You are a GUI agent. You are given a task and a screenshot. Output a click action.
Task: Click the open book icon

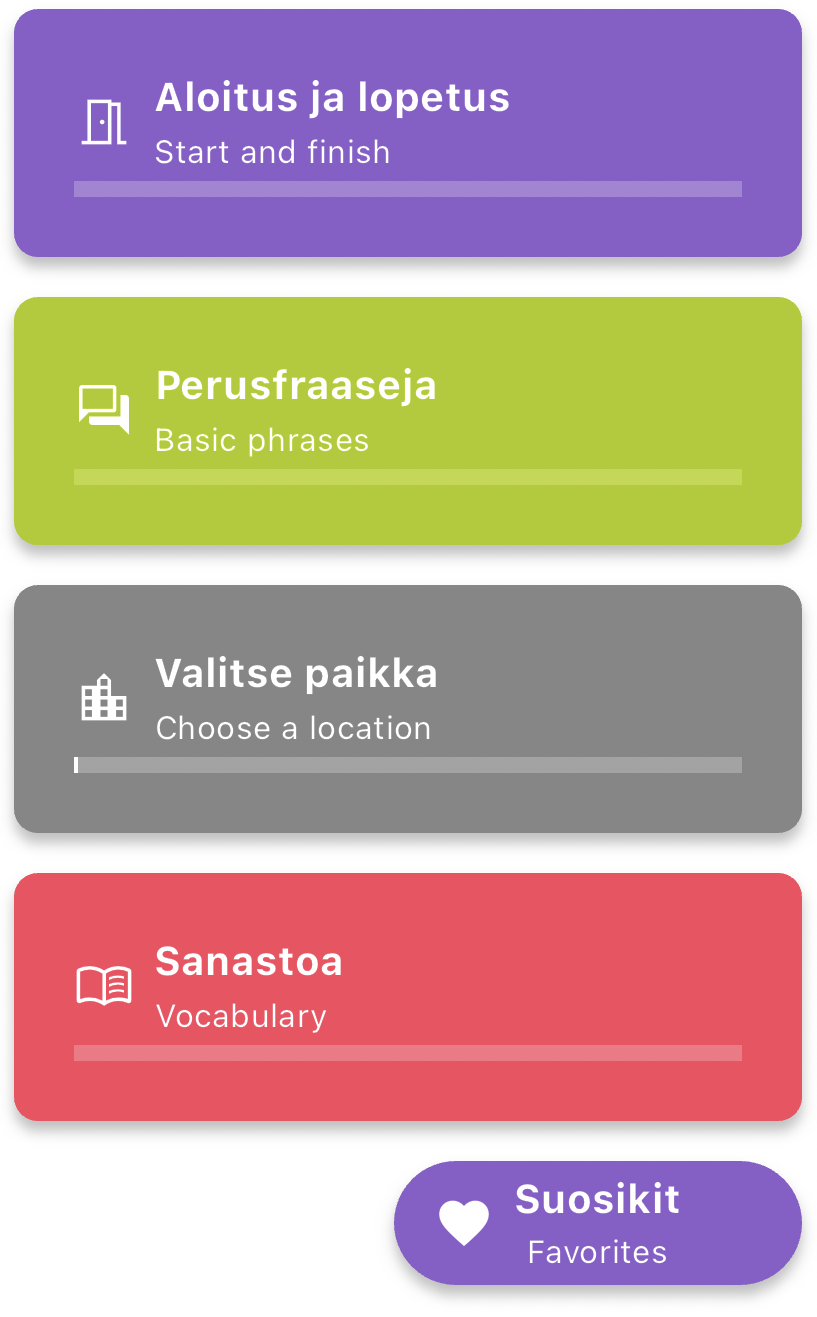pos(104,986)
